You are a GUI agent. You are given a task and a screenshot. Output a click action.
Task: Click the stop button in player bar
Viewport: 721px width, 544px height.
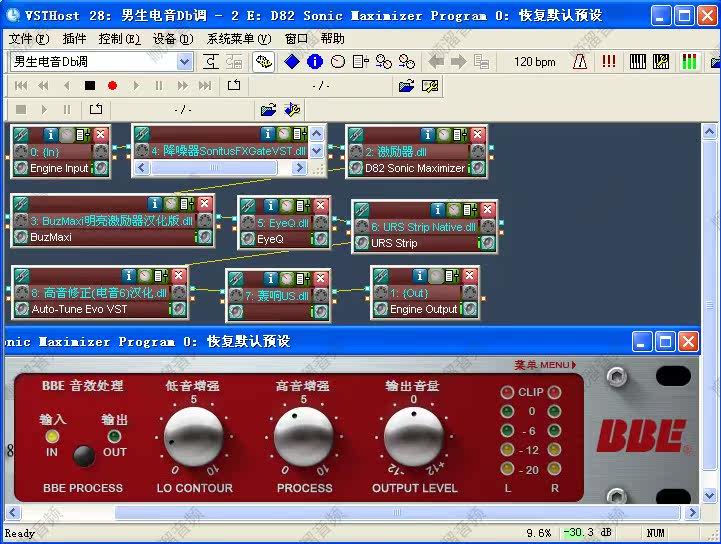(x=90, y=86)
